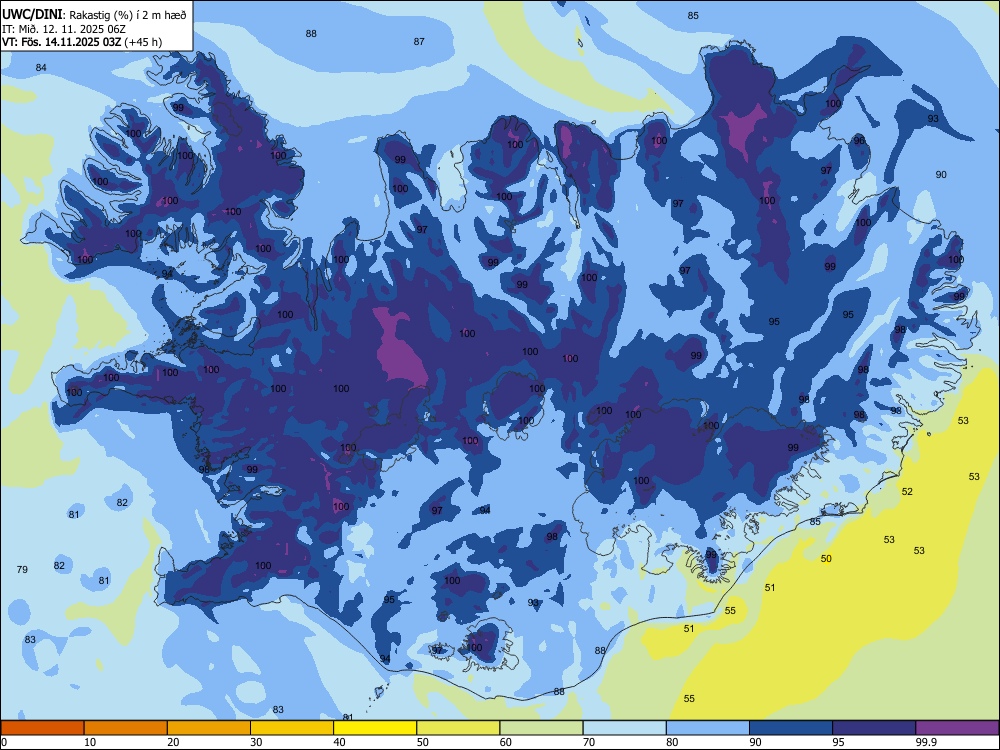Click the '99.9' legend tick label
Image resolution: width=1000 pixels, height=750 pixels.
tap(925, 742)
